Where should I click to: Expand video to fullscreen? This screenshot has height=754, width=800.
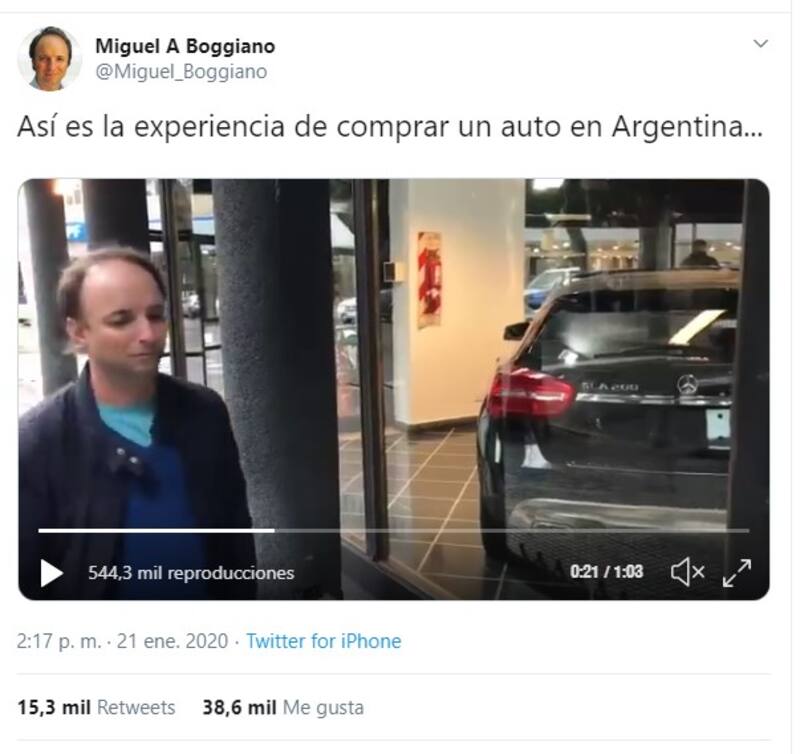(737, 572)
